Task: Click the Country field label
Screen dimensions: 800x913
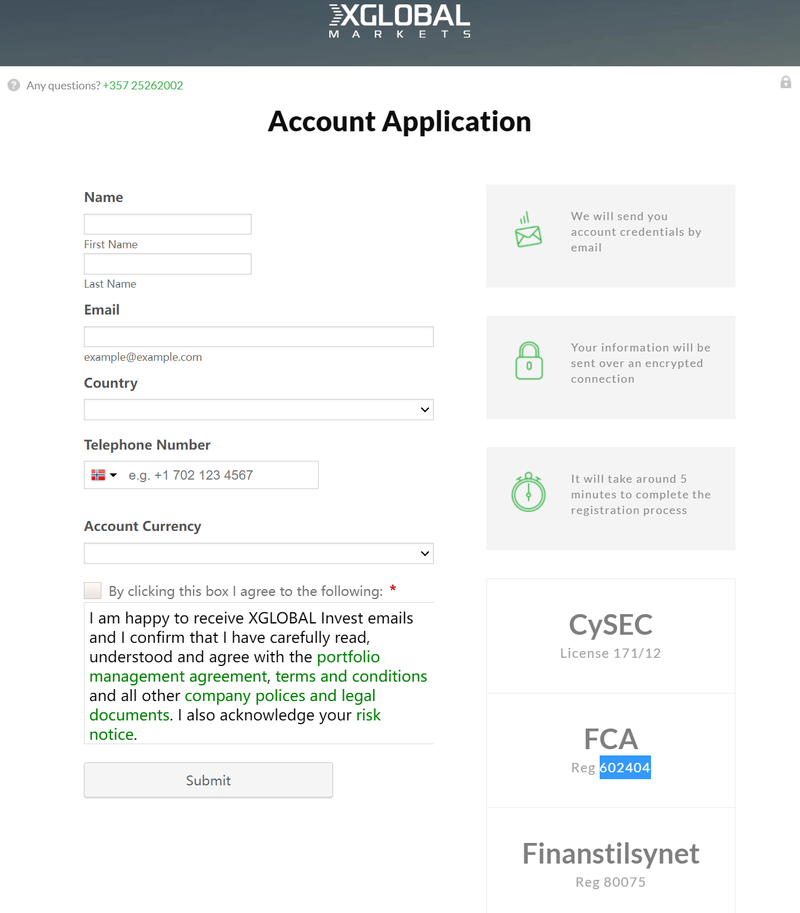Action: (x=111, y=383)
